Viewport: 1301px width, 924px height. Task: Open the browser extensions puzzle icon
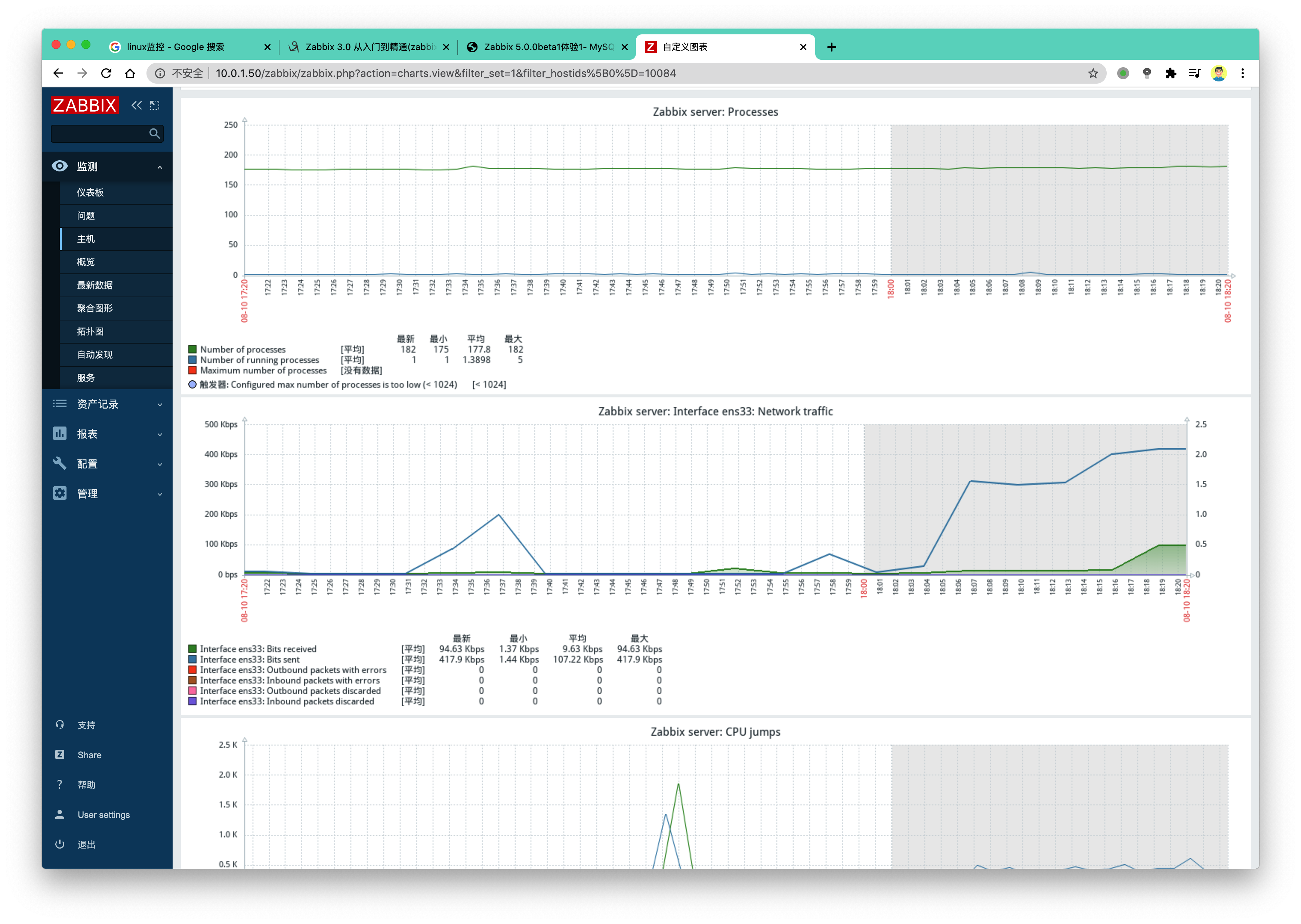pyautogui.click(x=1171, y=73)
